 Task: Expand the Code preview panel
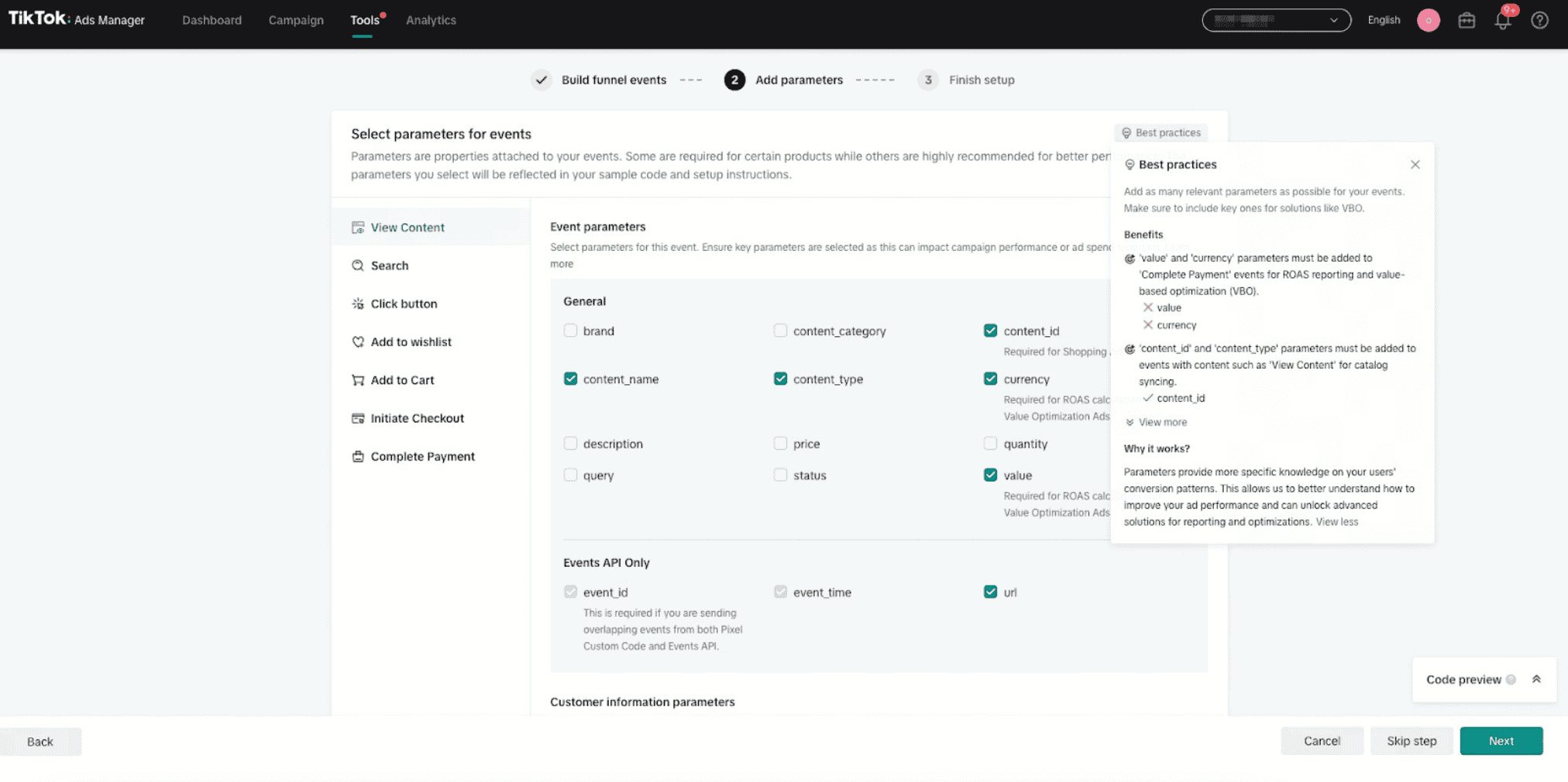(x=1535, y=680)
